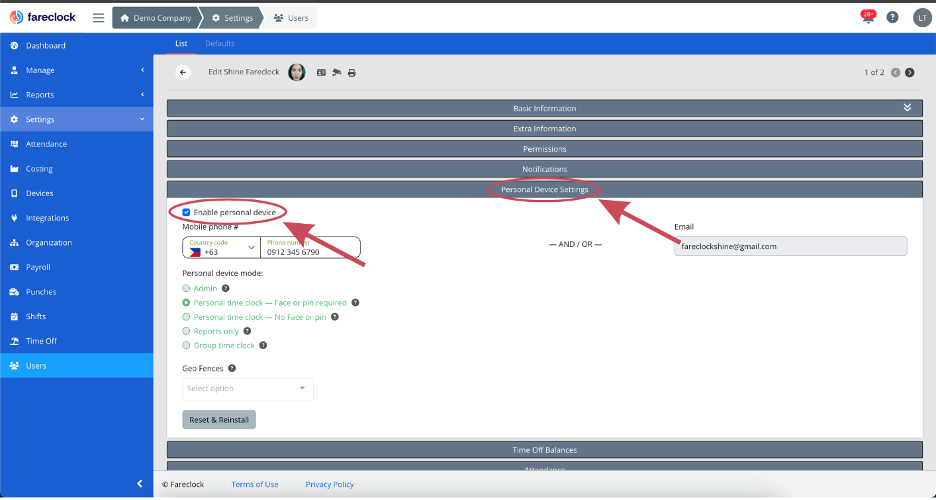Open the notifications bell icon
The width and height of the screenshot is (936, 500).
click(x=867, y=18)
